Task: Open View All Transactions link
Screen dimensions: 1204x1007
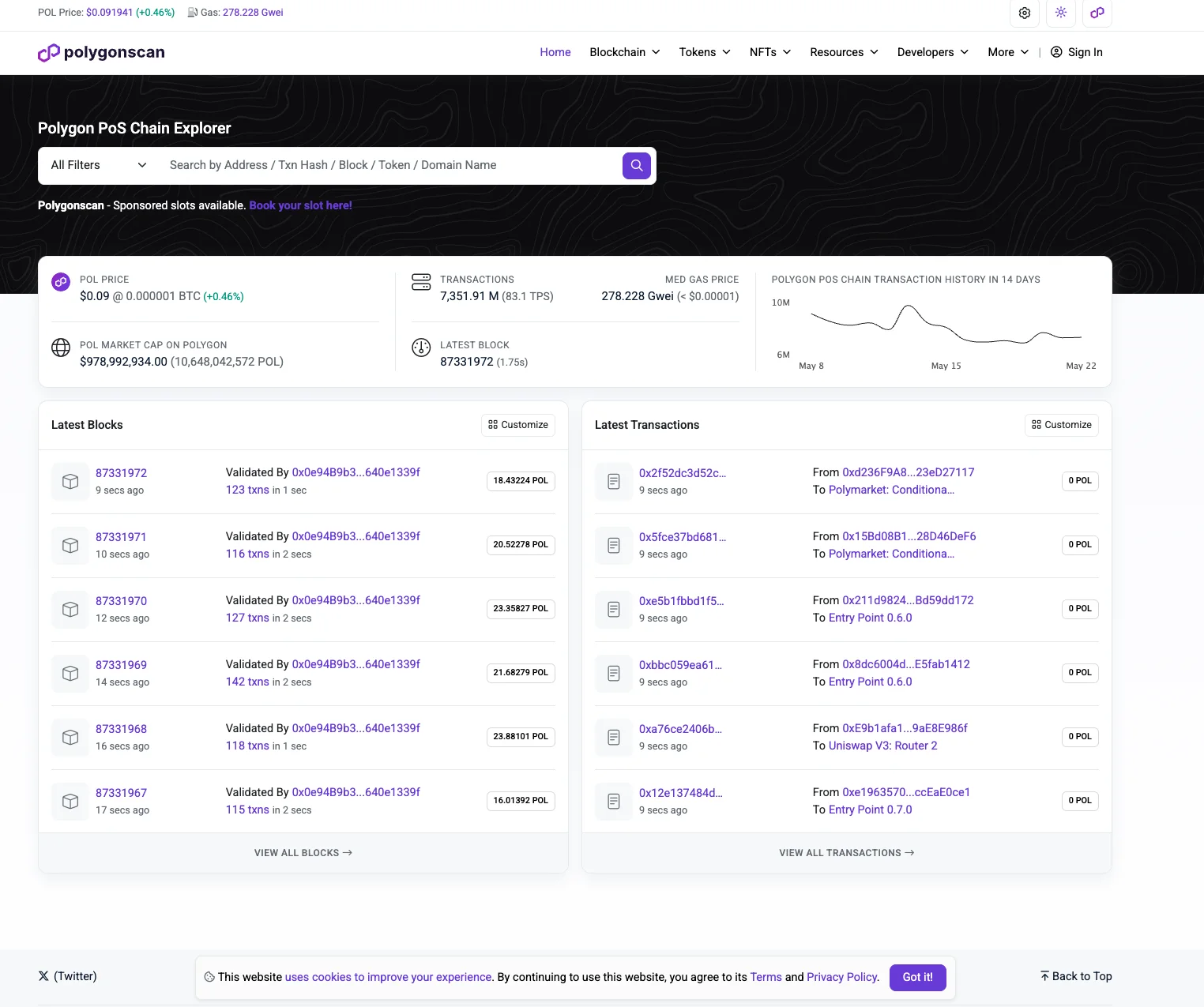Action: (x=847, y=853)
